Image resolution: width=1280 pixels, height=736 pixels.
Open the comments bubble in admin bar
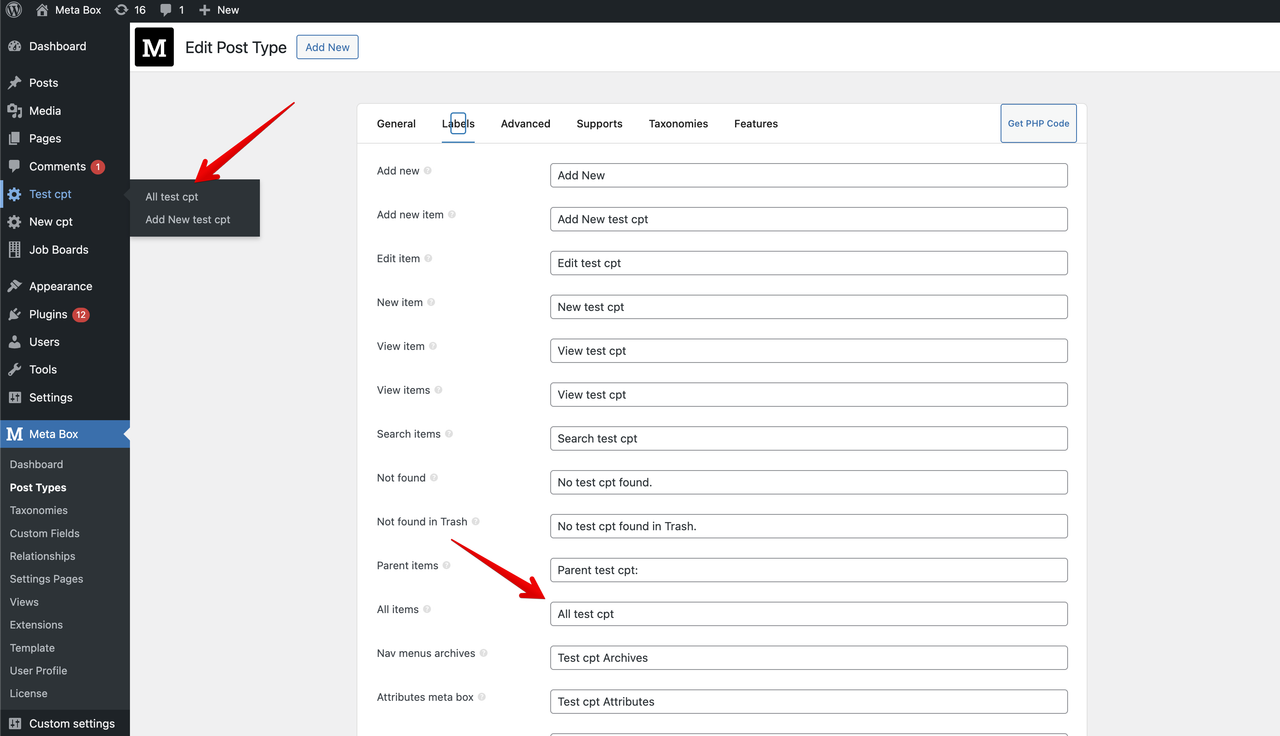(172, 10)
